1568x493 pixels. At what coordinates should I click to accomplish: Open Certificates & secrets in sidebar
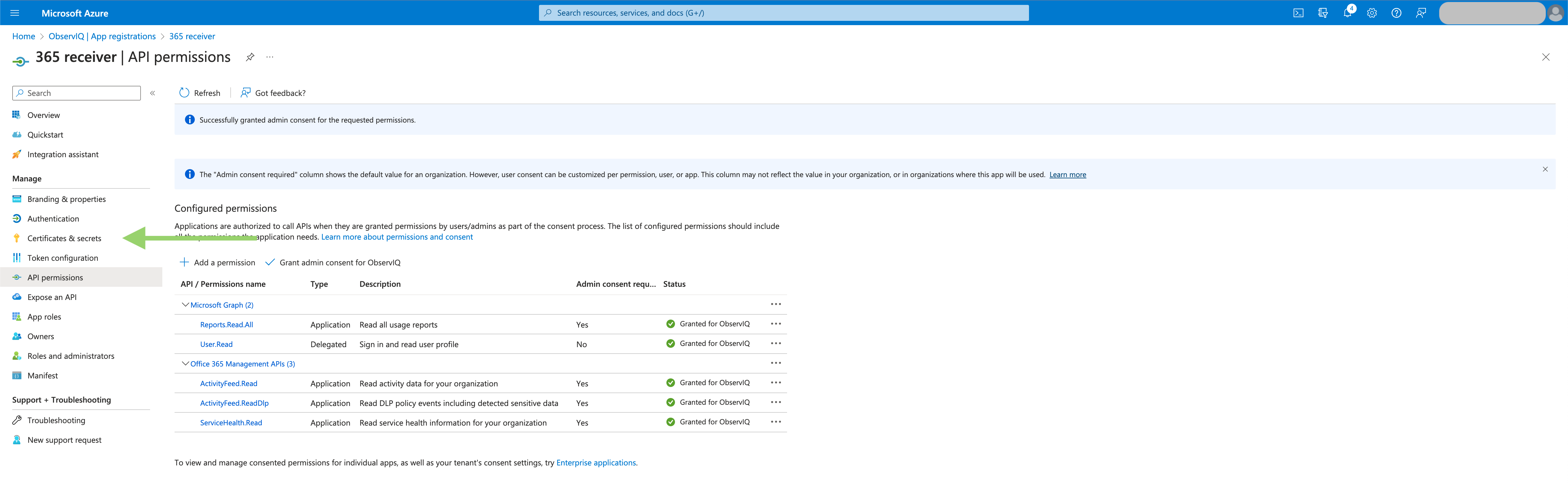pos(64,238)
